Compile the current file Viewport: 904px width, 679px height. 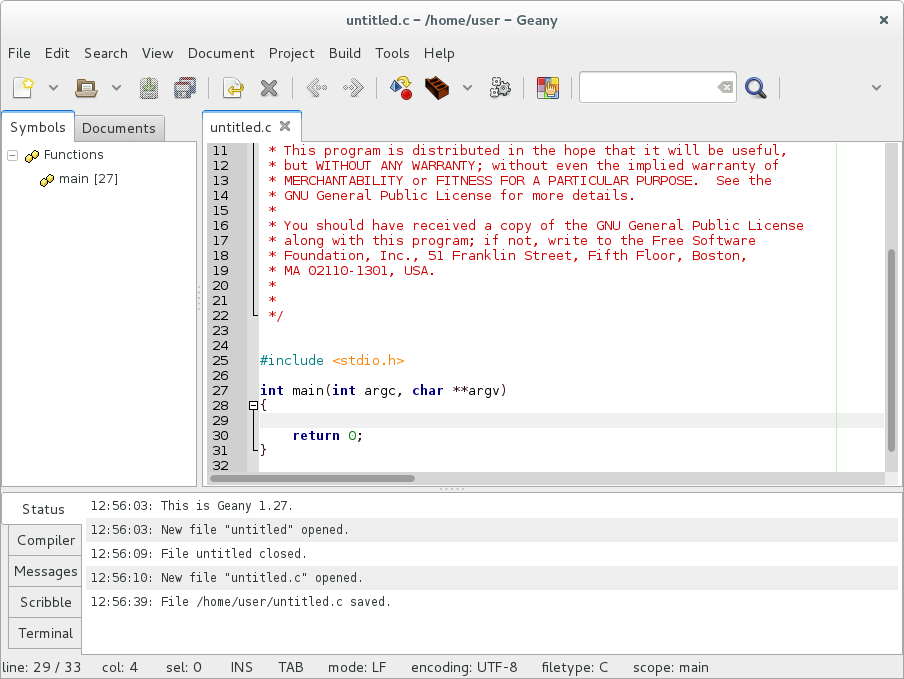pyautogui.click(x=401, y=88)
